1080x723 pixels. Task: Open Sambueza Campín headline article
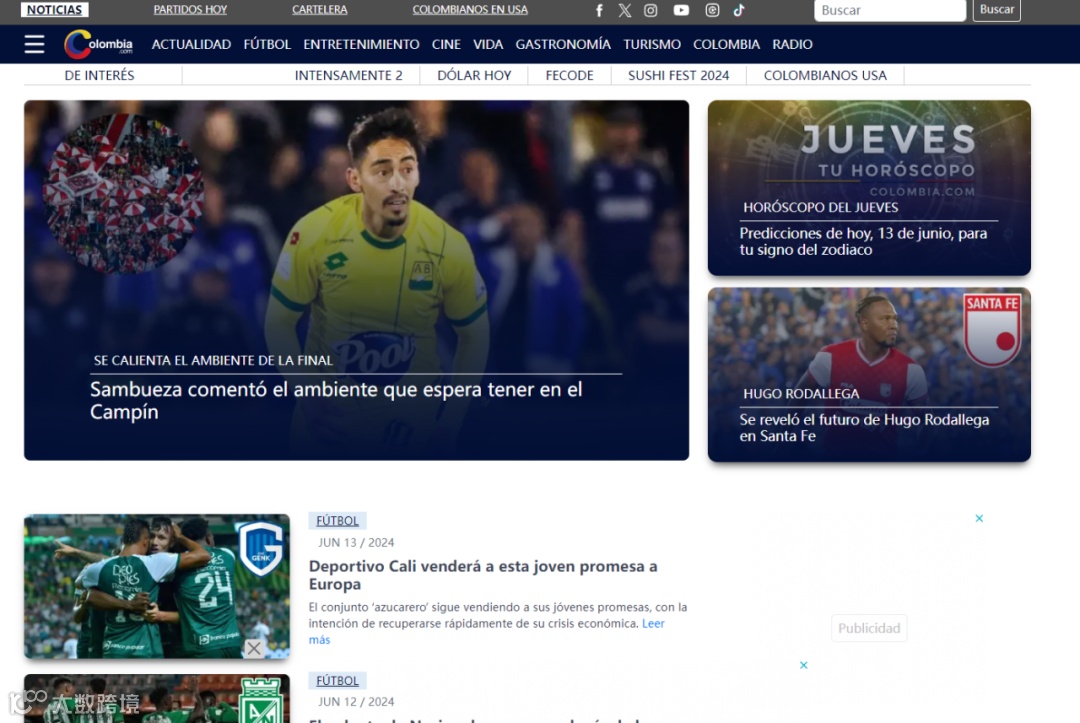tap(336, 400)
